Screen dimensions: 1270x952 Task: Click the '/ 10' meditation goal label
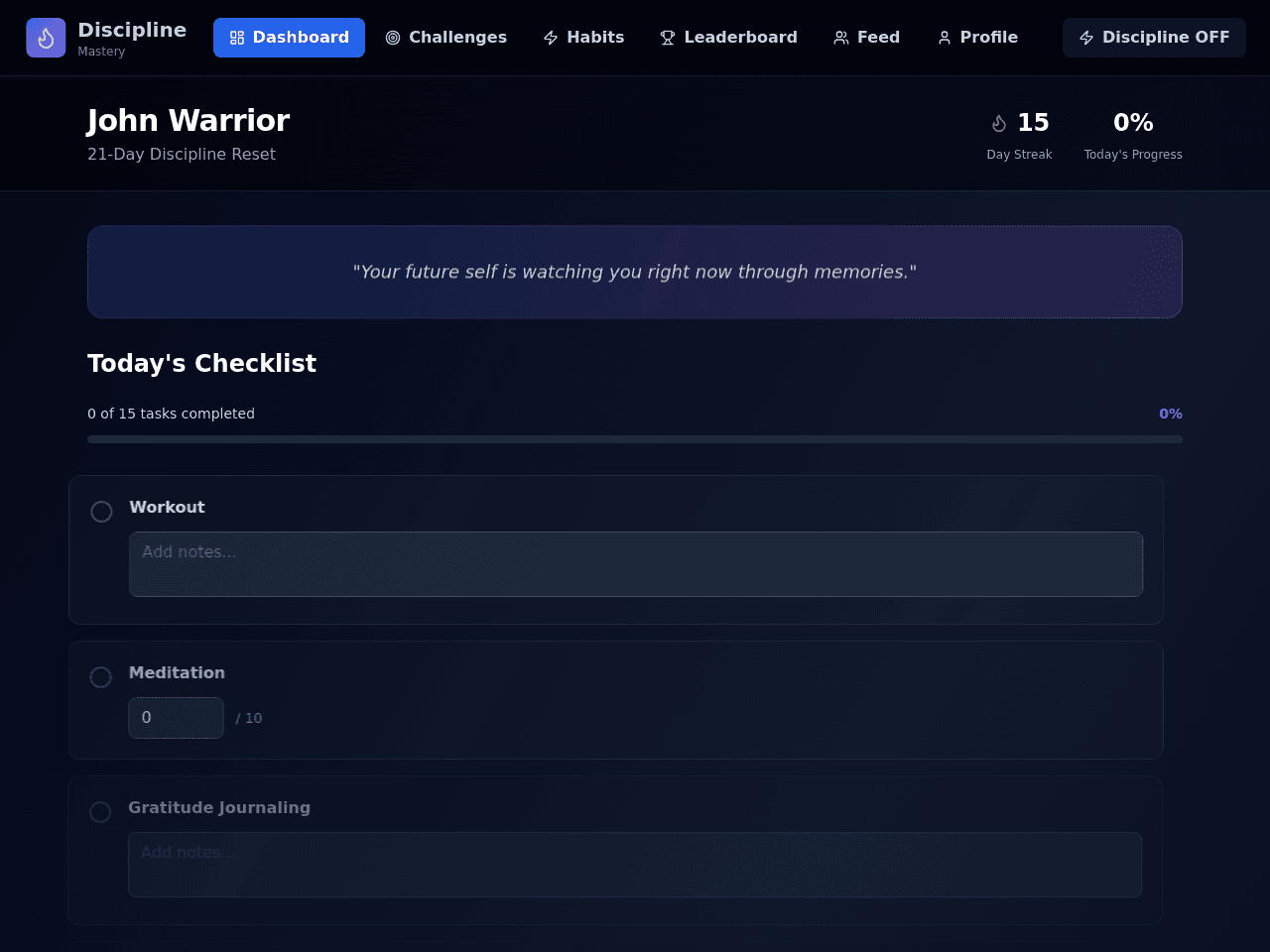(249, 718)
